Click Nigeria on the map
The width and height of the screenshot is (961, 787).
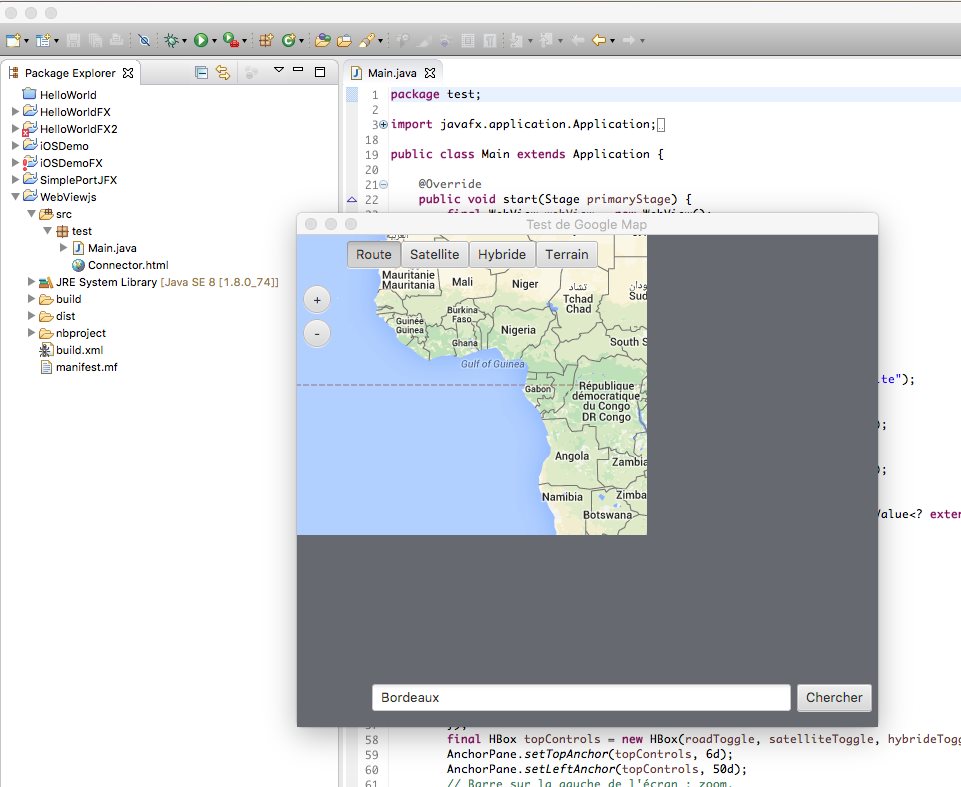[x=518, y=330]
